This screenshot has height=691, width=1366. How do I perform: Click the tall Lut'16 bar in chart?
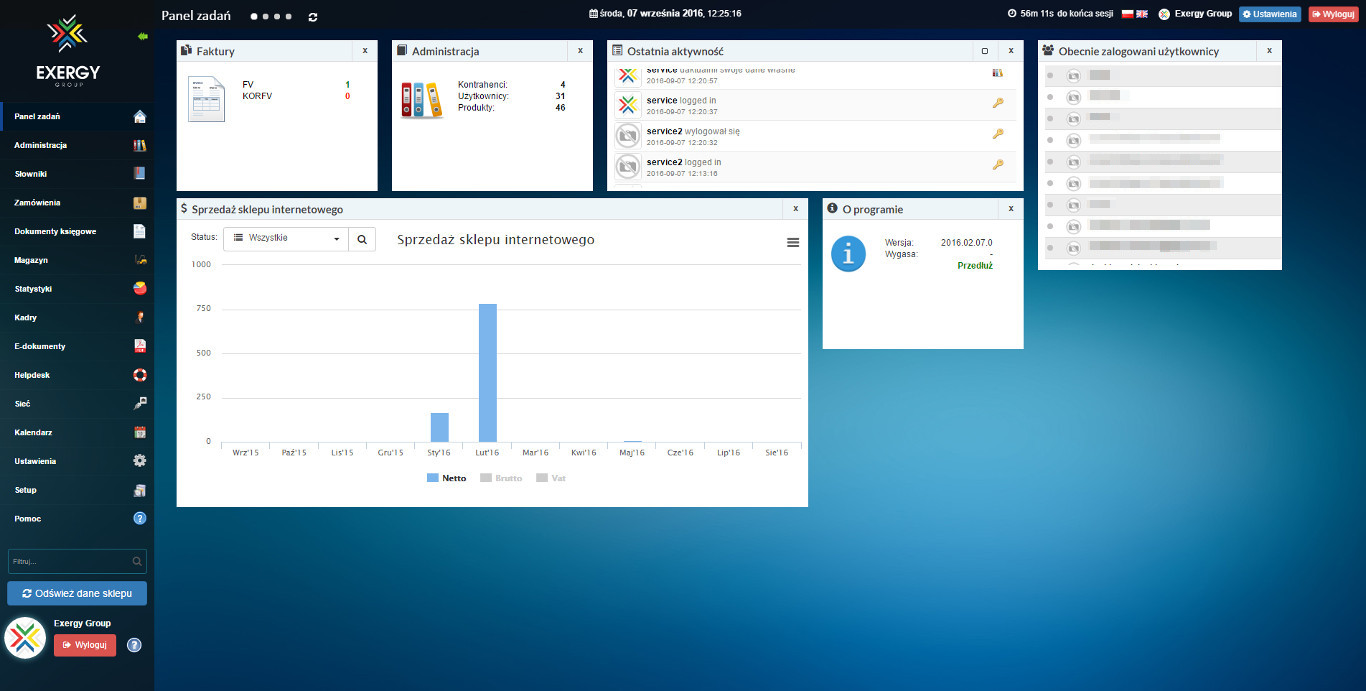[488, 373]
